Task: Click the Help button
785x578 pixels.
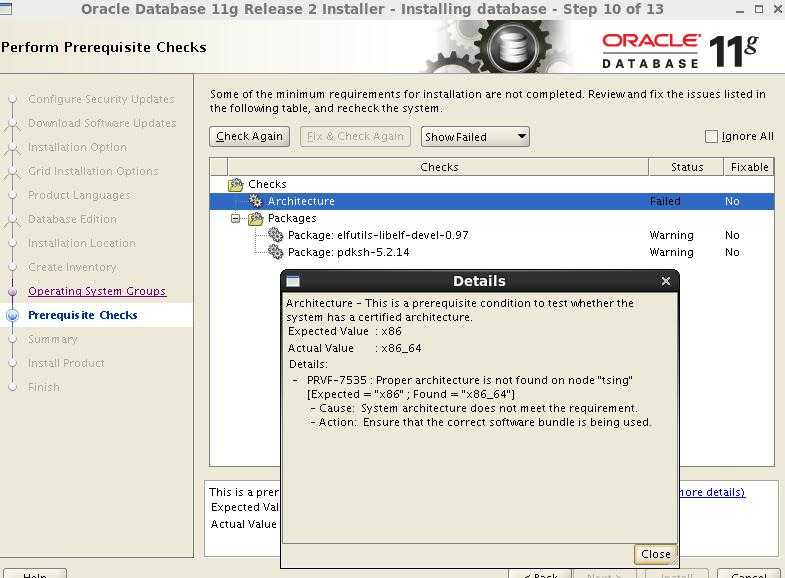Action: click(x=35, y=574)
